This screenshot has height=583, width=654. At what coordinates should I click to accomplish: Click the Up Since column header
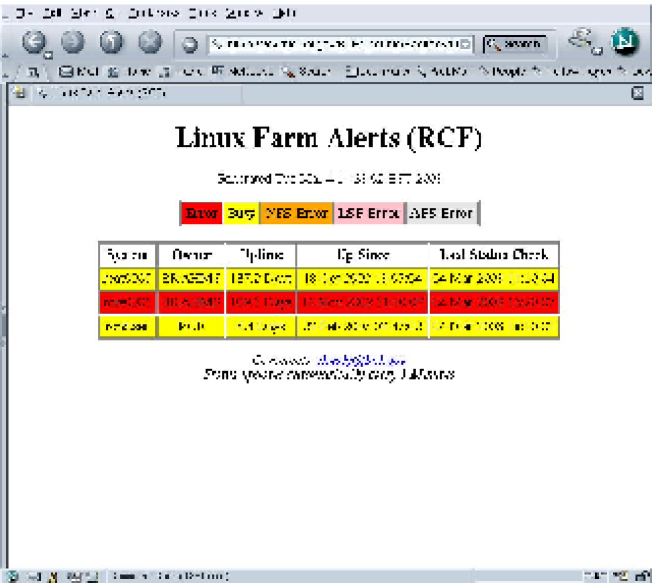(362, 255)
